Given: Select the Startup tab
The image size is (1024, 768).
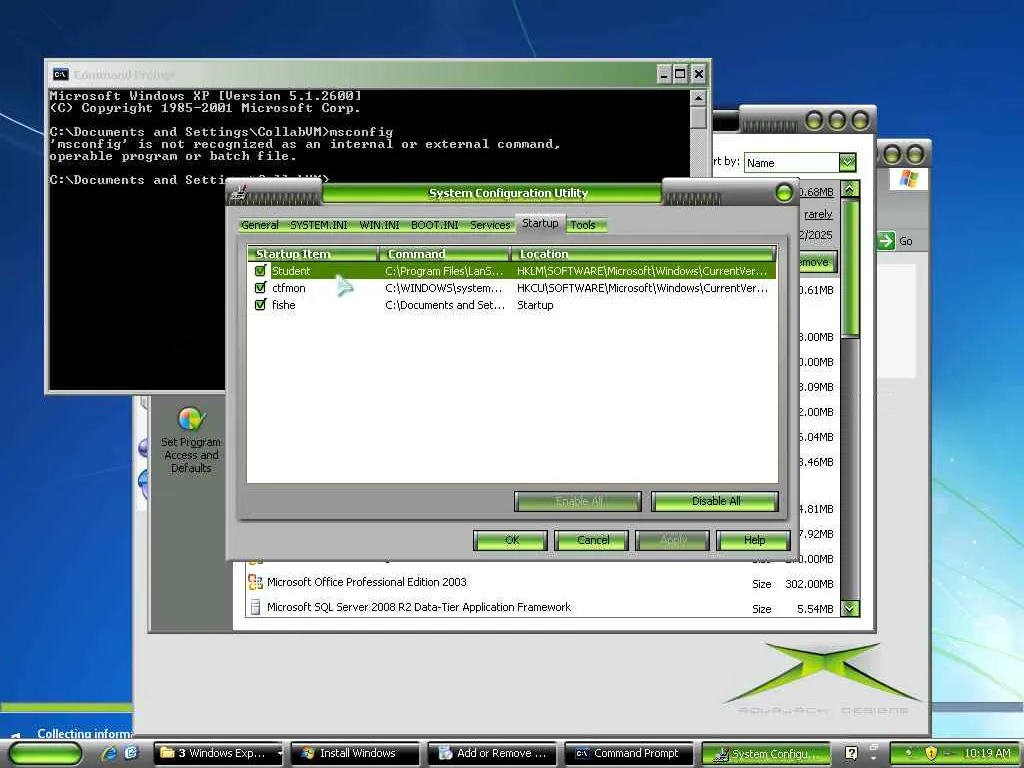Looking at the screenshot, I should click(540, 223).
